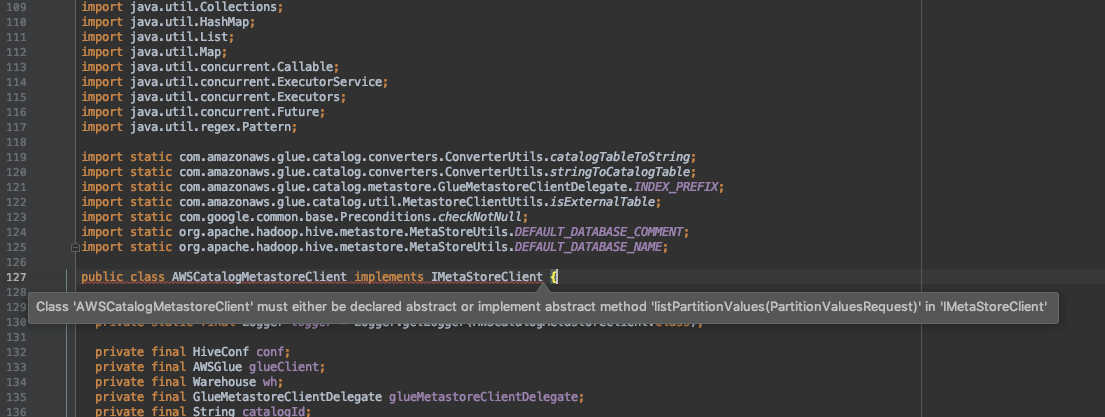Screen dimensions: 1105x417
Task: Click gutter line number 119
Action: 16,156
